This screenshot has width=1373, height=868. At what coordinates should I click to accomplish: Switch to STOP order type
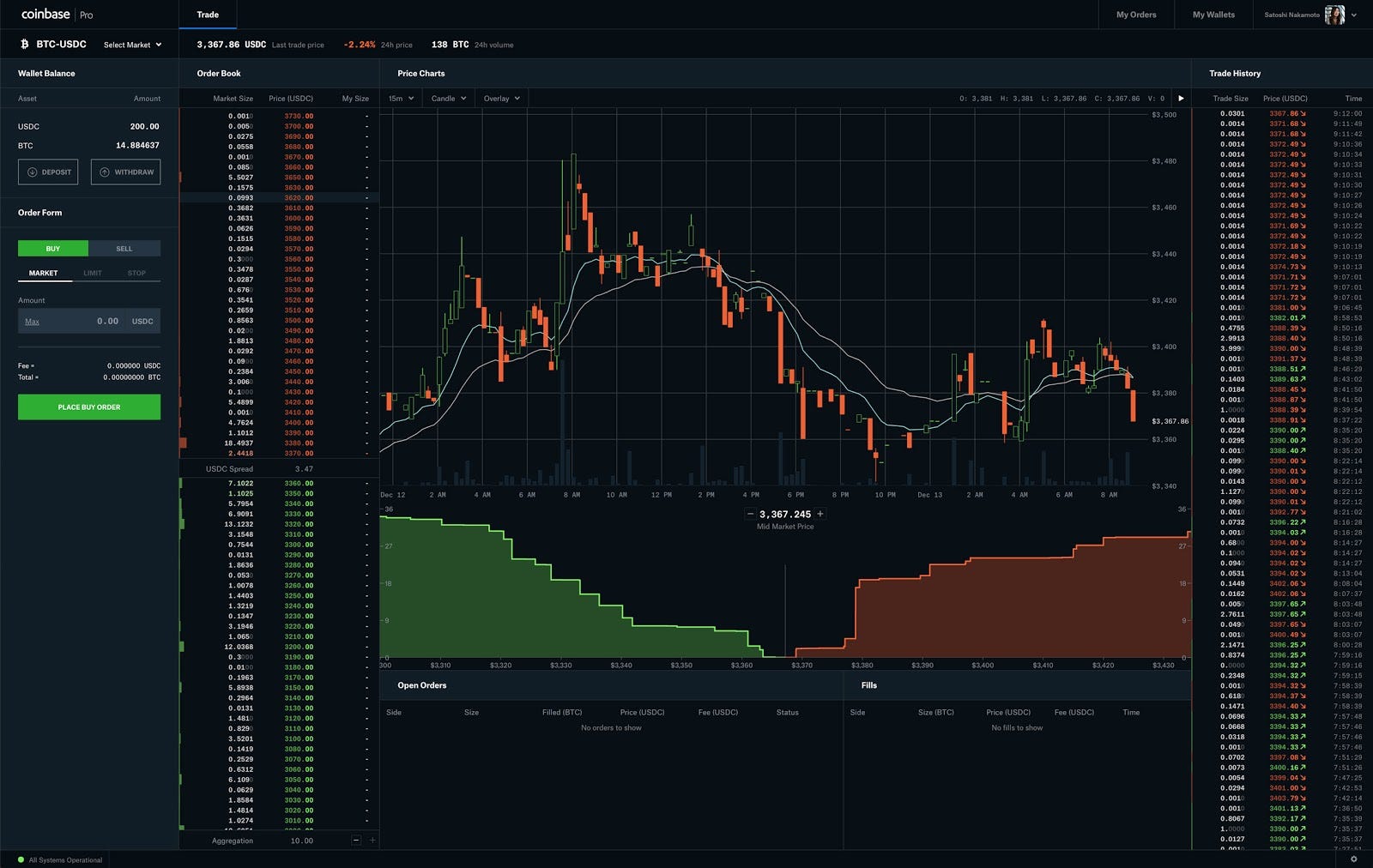136,273
